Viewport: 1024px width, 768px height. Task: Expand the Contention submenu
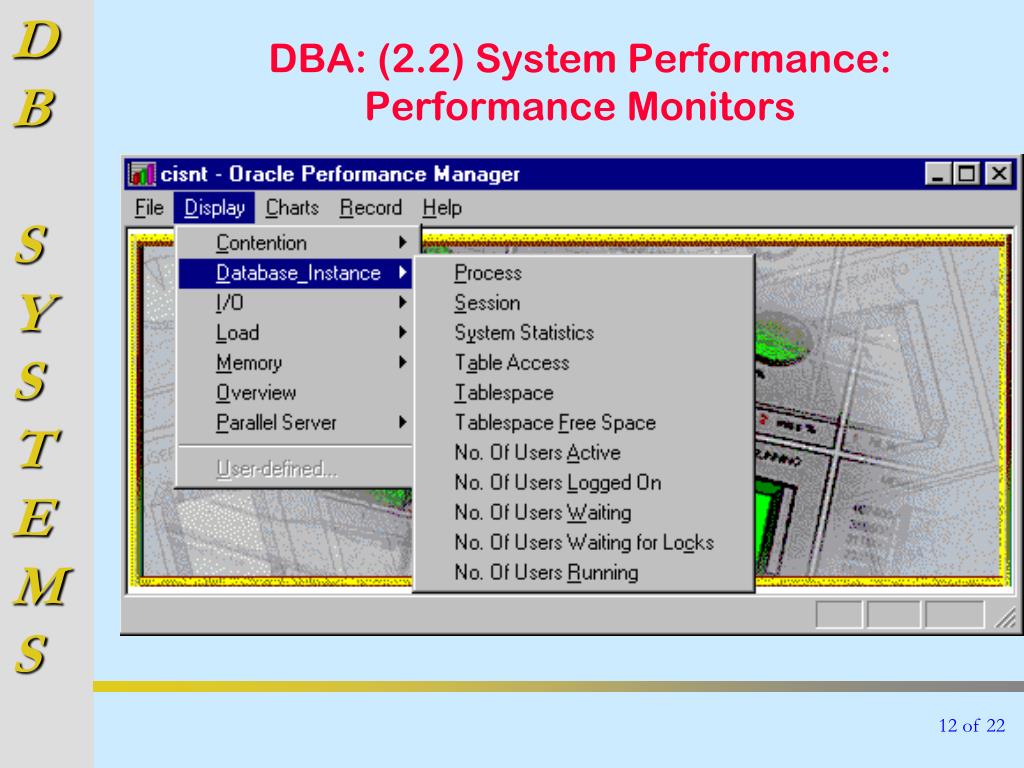(x=295, y=243)
